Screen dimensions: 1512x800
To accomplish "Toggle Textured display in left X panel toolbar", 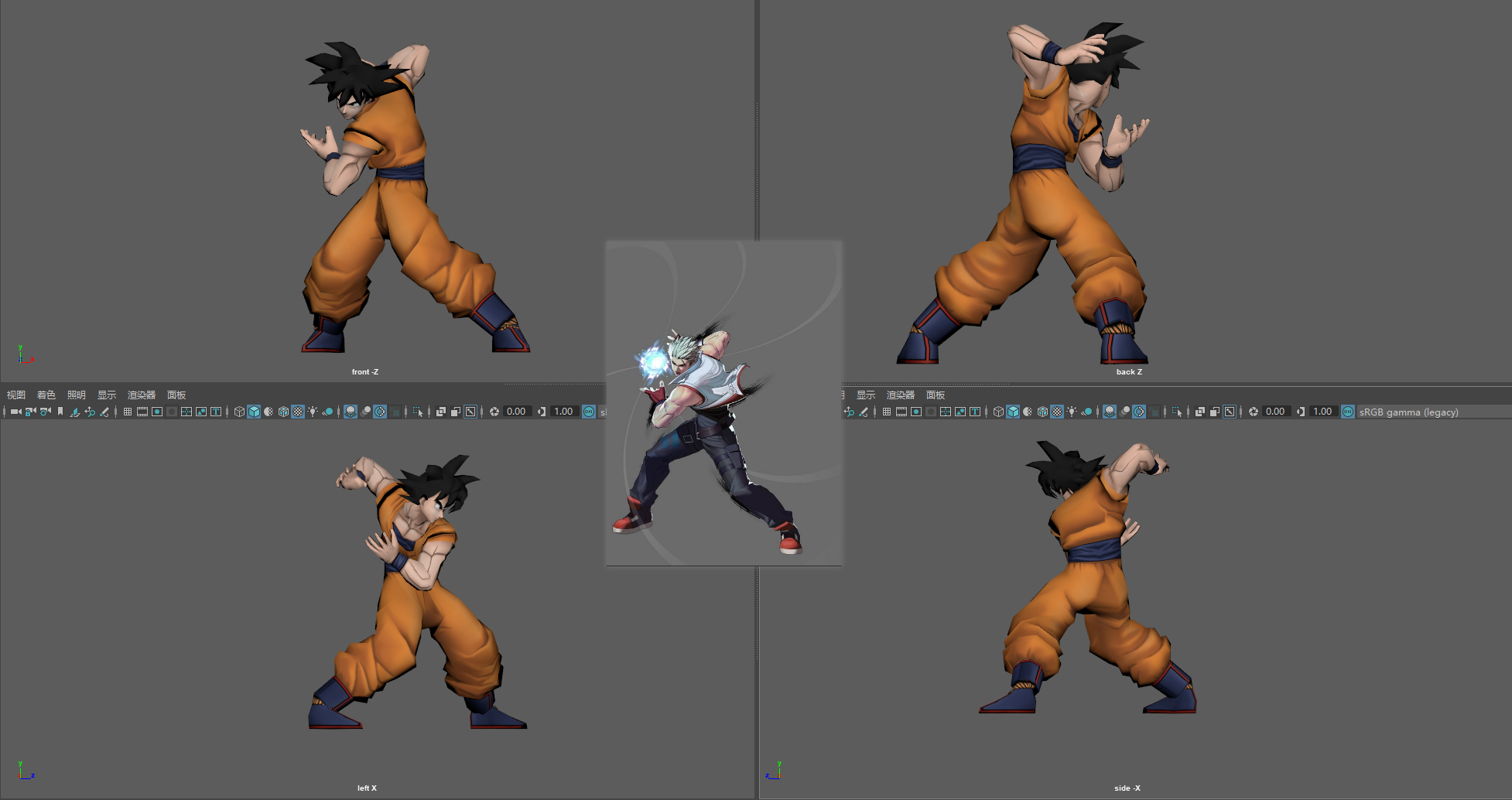I will (x=298, y=412).
